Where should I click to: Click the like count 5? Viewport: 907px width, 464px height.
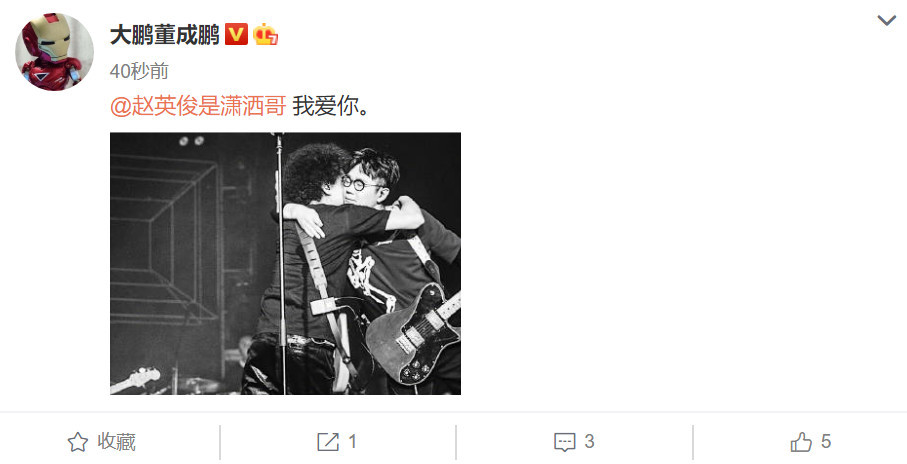[x=825, y=441]
